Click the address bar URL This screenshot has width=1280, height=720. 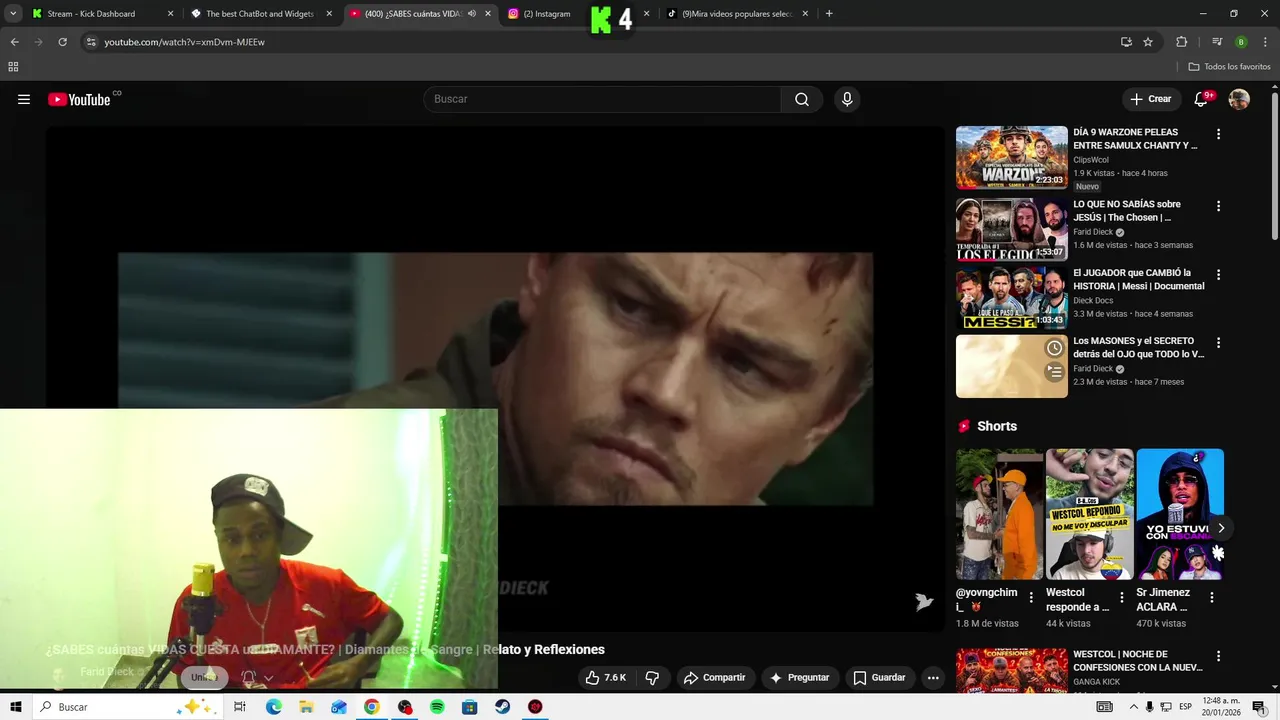click(x=184, y=42)
